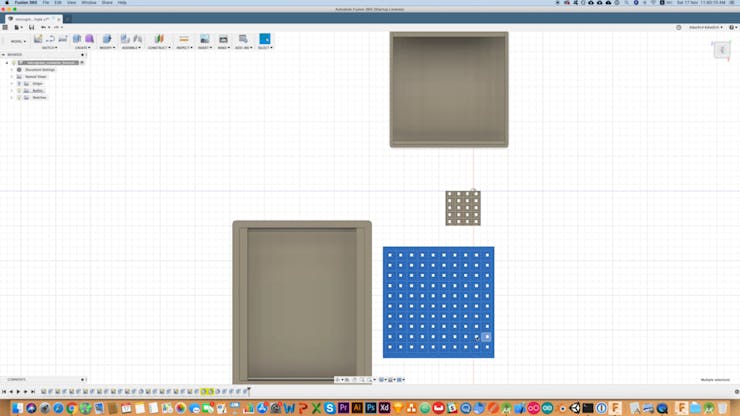Jump to timeline end button

click(33, 391)
